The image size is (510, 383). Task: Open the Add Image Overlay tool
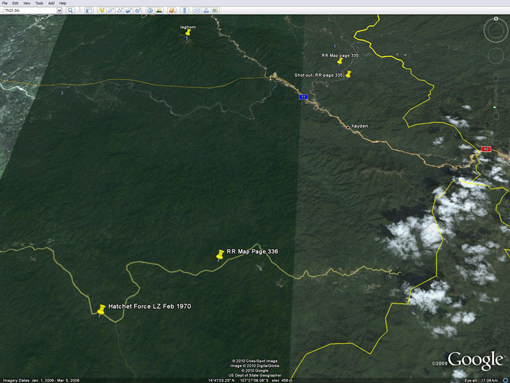[129, 10]
